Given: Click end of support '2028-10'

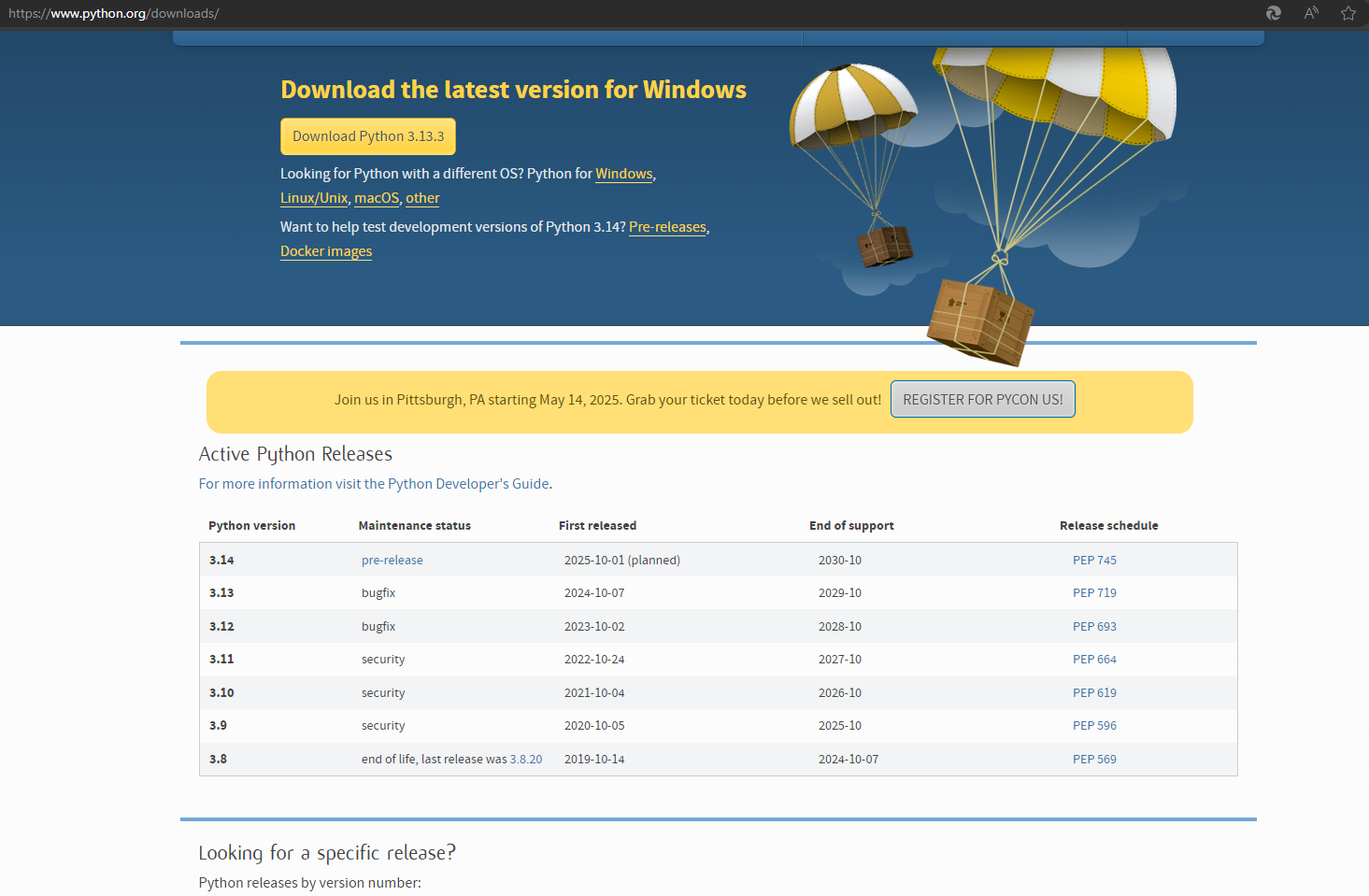Looking at the screenshot, I should [x=840, y=627].
